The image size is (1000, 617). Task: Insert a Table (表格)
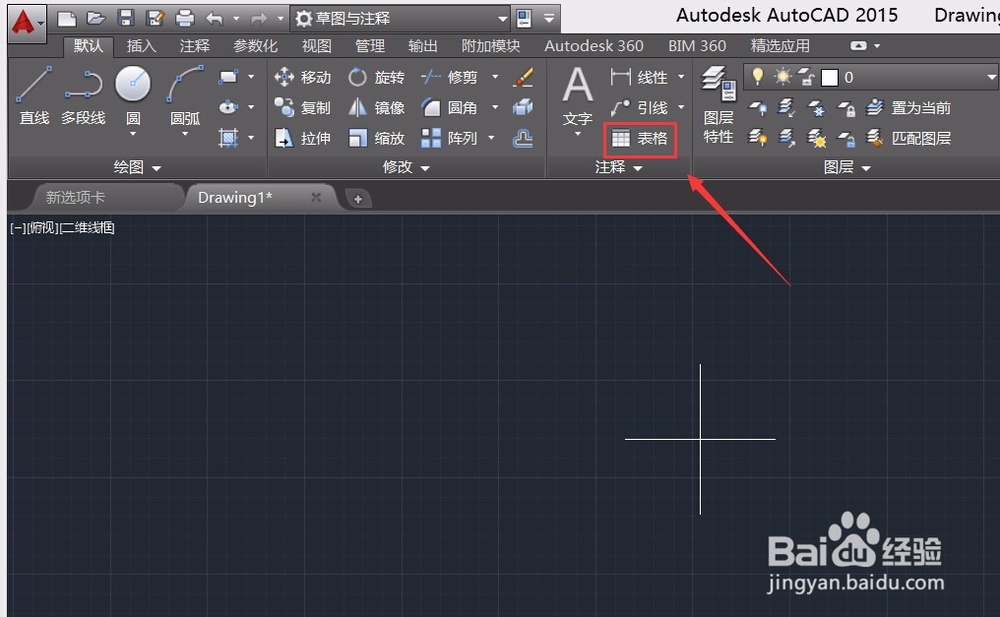coord(640,138)
